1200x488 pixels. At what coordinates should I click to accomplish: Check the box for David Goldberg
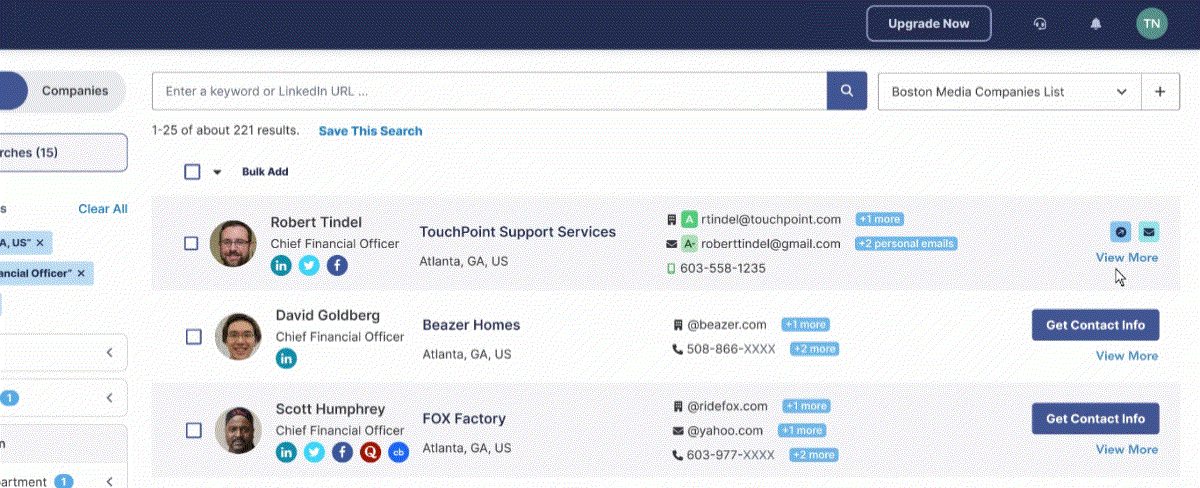click(194, 337)
